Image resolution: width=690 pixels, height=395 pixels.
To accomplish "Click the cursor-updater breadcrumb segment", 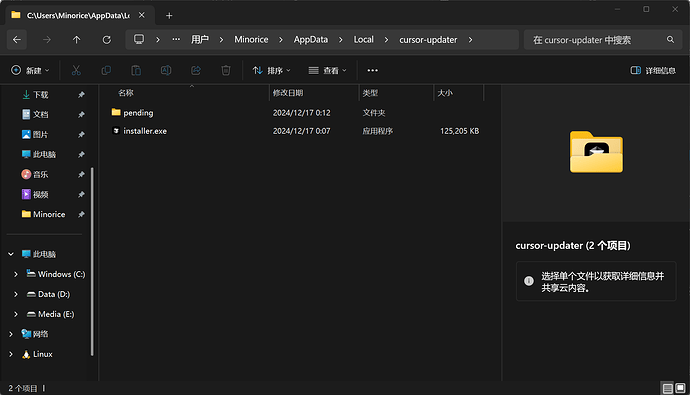I will (x=428, y=40).
